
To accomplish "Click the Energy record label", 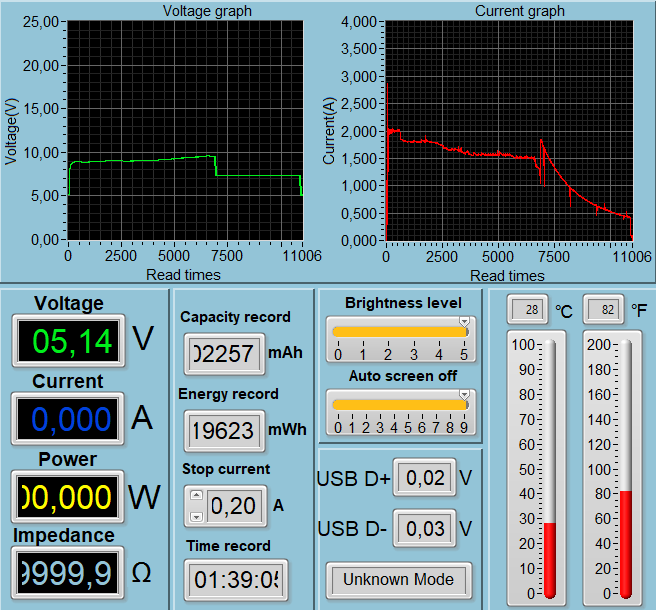I will (x=228, y=394).
